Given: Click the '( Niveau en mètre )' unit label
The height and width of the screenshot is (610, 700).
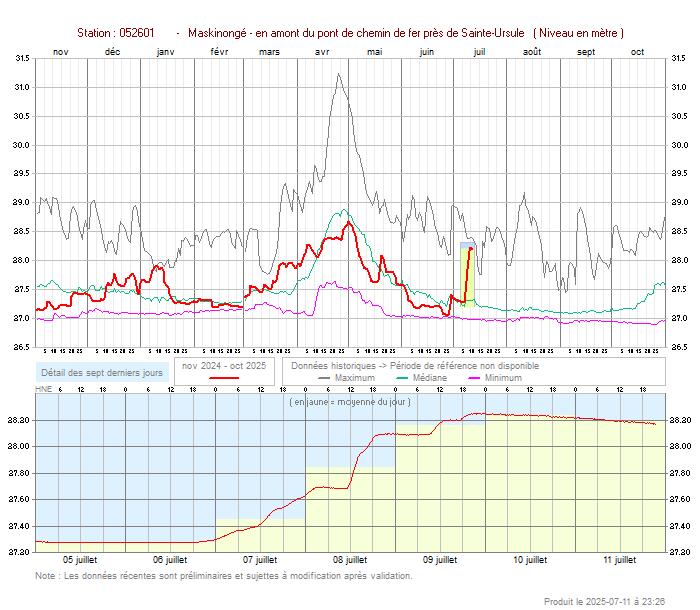Looking at the screenshot, I should coord(578,33).
